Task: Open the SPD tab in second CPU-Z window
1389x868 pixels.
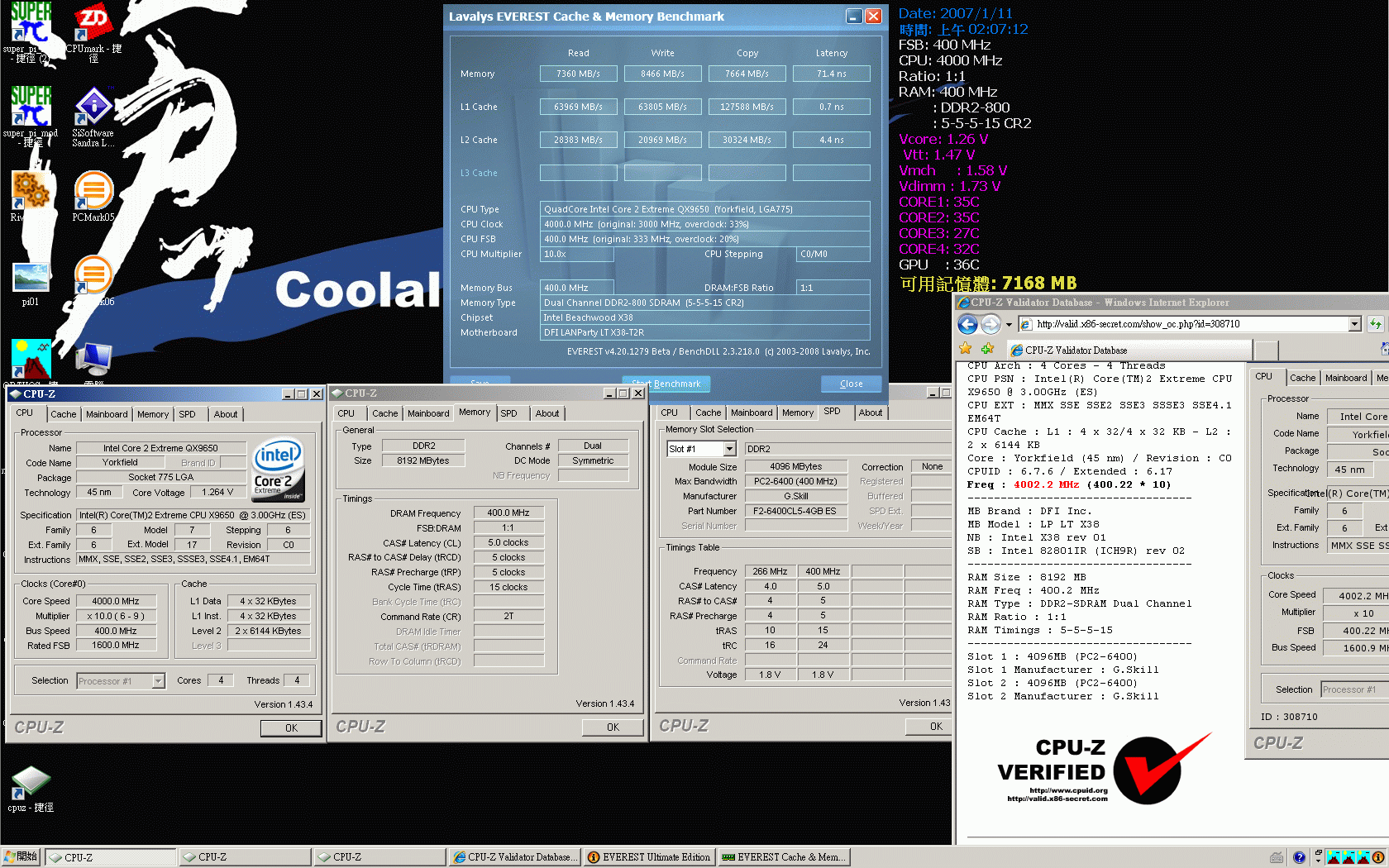Action: (x=508, y=413)
